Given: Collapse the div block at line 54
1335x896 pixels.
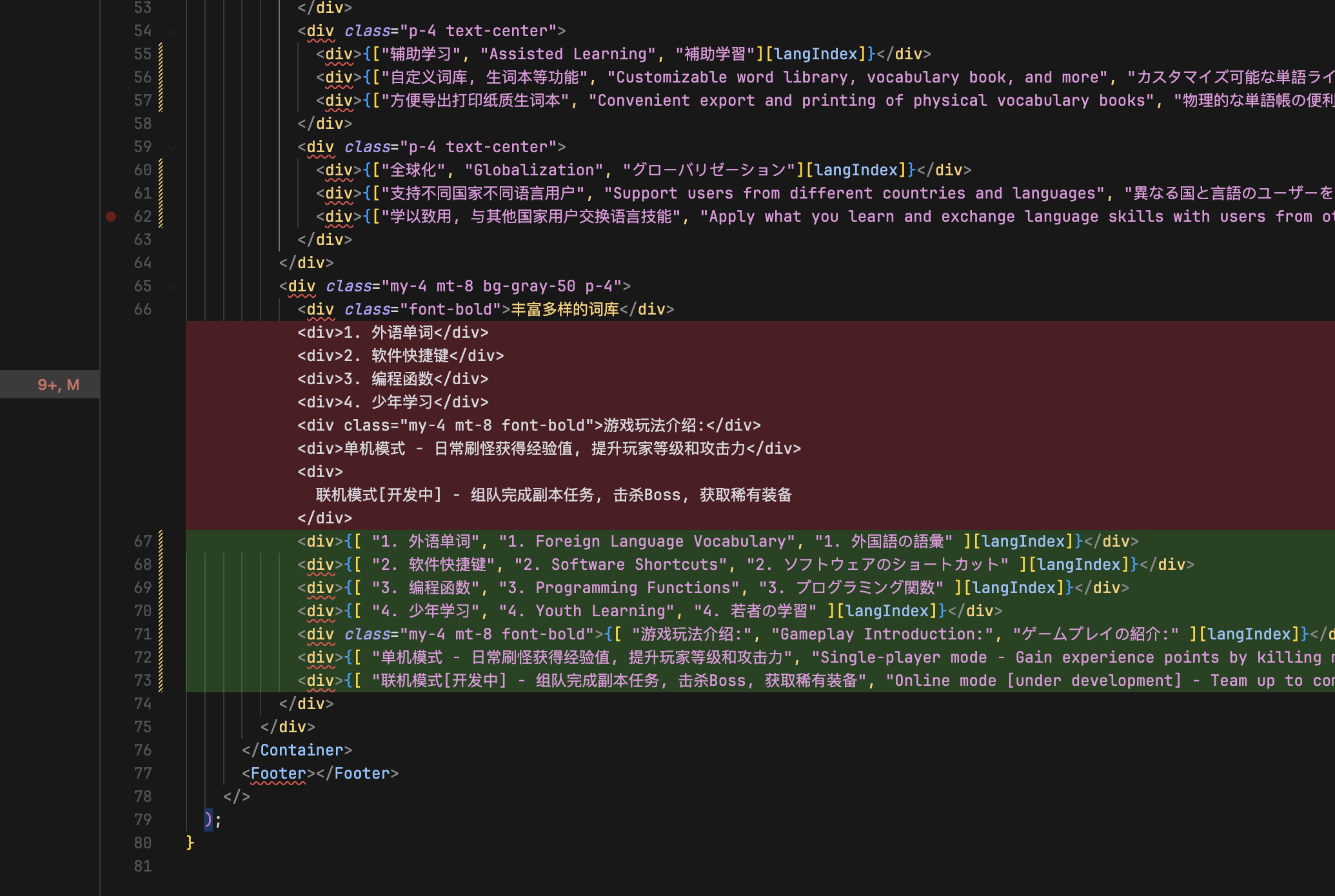Looking at the screenshot, I should click(172, 31).
